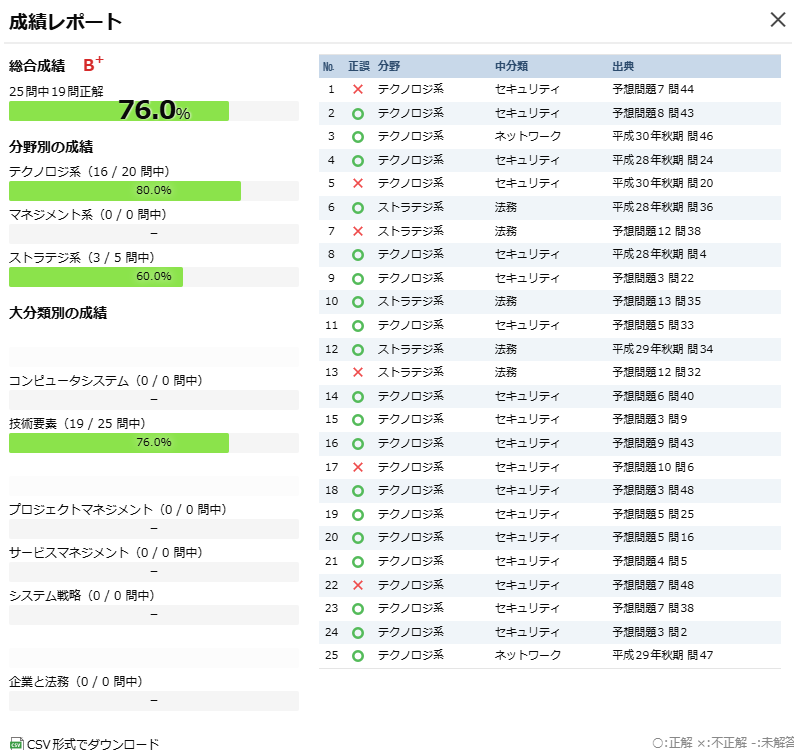Click the テクノロジ系 80.0% progress bar
Screen dimensions: 794x750
(154, 191)
